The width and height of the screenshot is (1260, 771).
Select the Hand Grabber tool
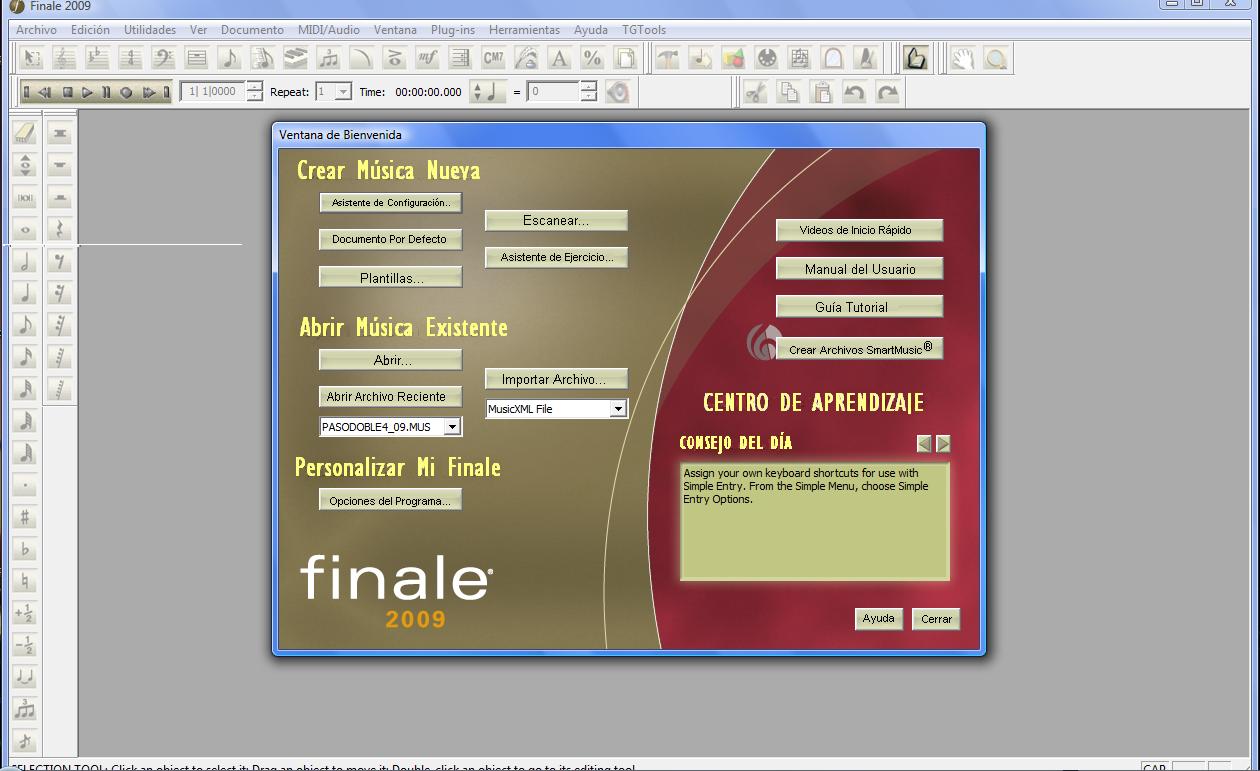(x=962, y=59)
